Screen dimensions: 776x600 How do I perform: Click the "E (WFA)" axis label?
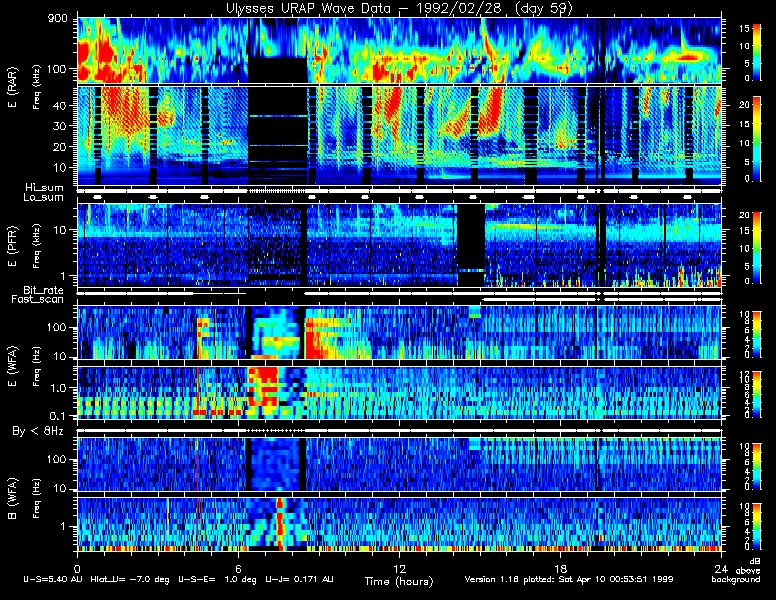click(12, 366)
